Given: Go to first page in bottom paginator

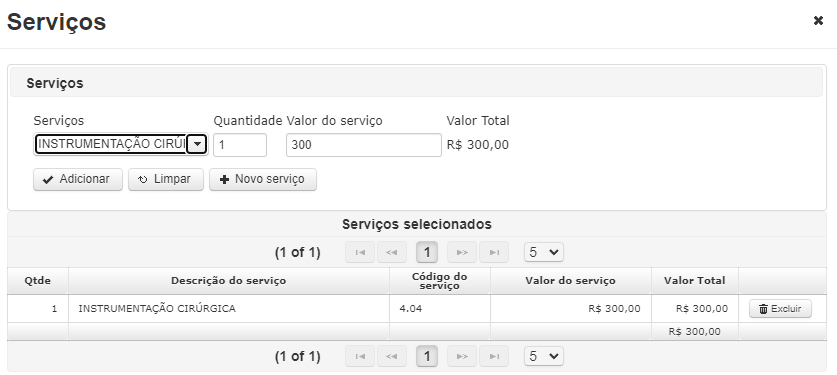Looking at the screenshot, I should [360, 356].
